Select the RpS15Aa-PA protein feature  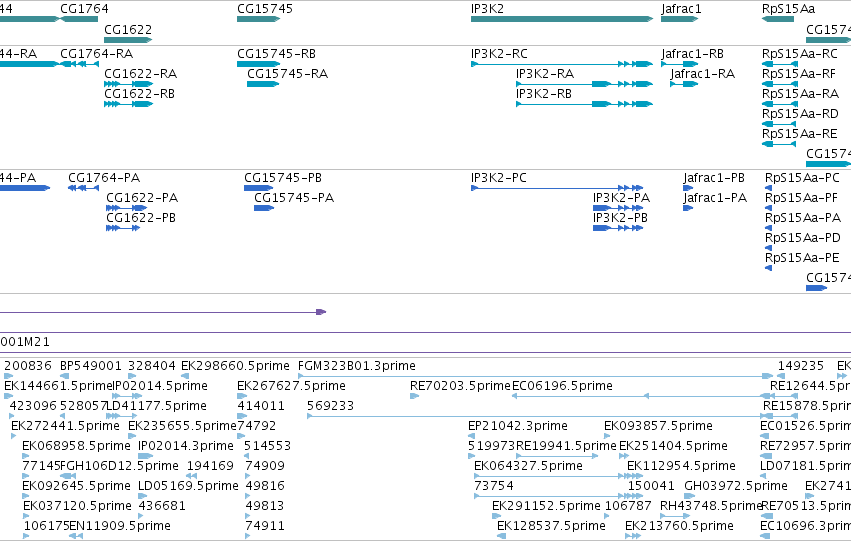click(769, 228)
